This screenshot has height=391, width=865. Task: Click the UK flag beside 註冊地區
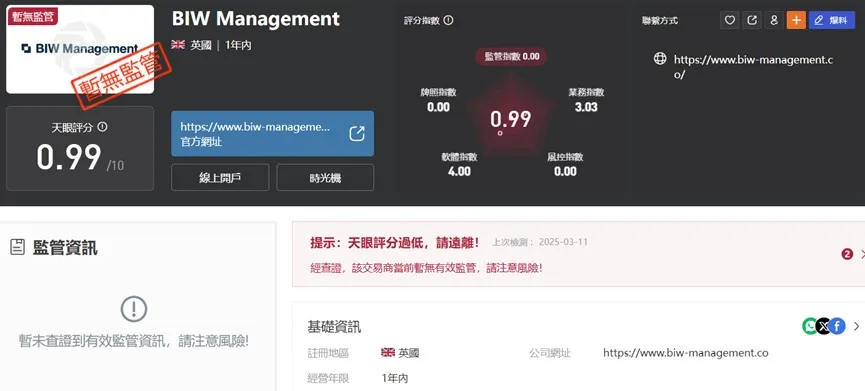[x=388, y=353]
